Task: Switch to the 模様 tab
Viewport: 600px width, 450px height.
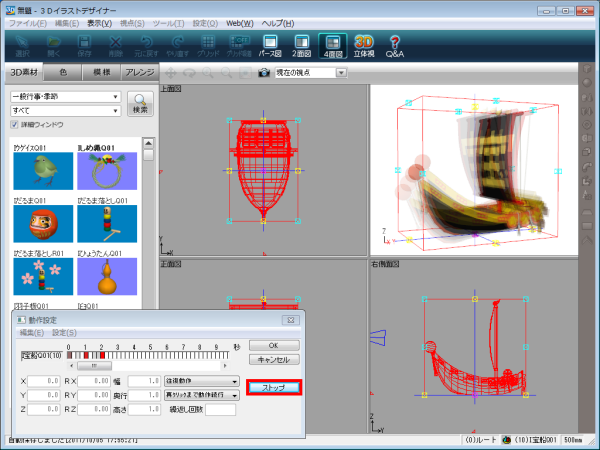Action: (x=100, y=73)
